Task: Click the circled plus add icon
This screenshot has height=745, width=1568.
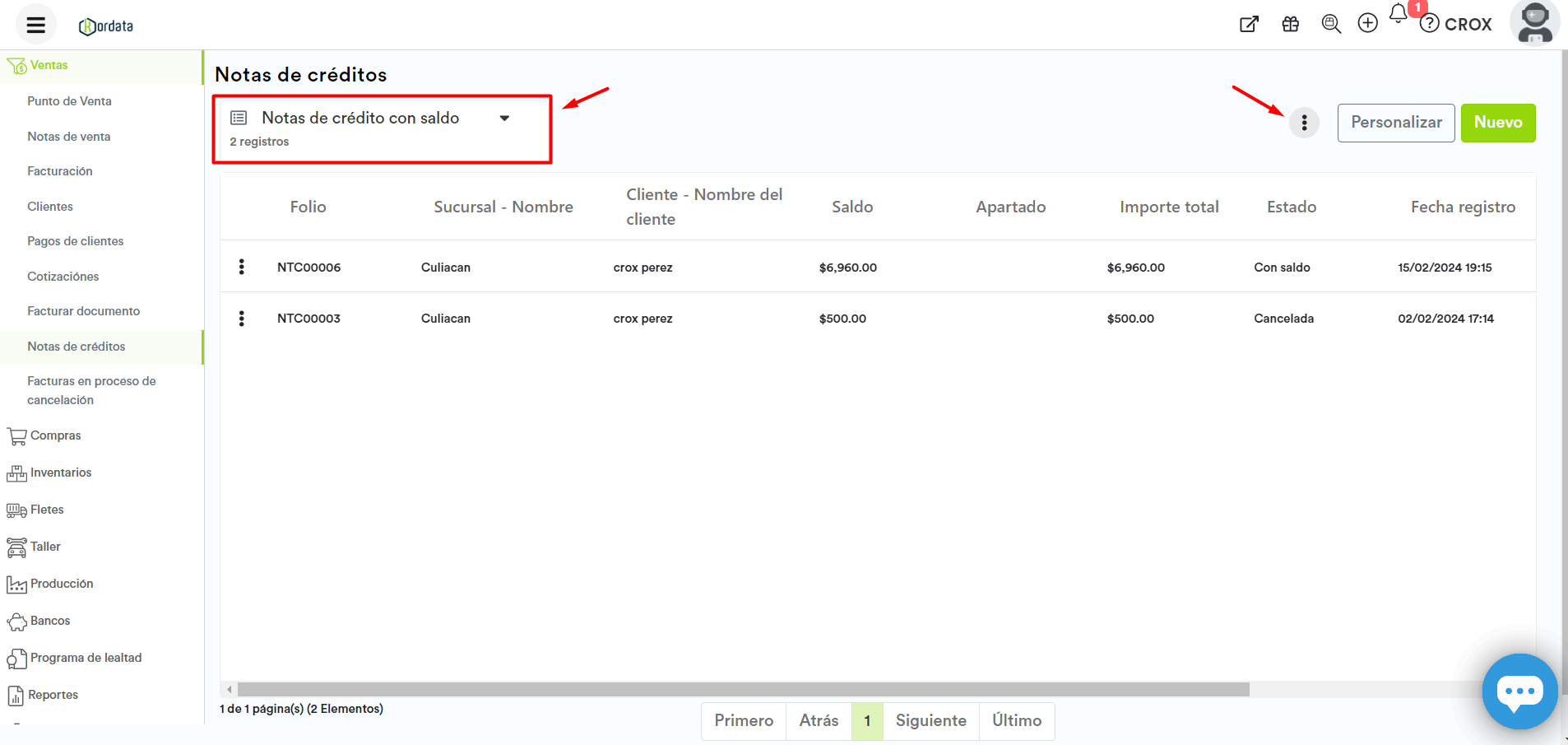Action: coord(1367,23)
